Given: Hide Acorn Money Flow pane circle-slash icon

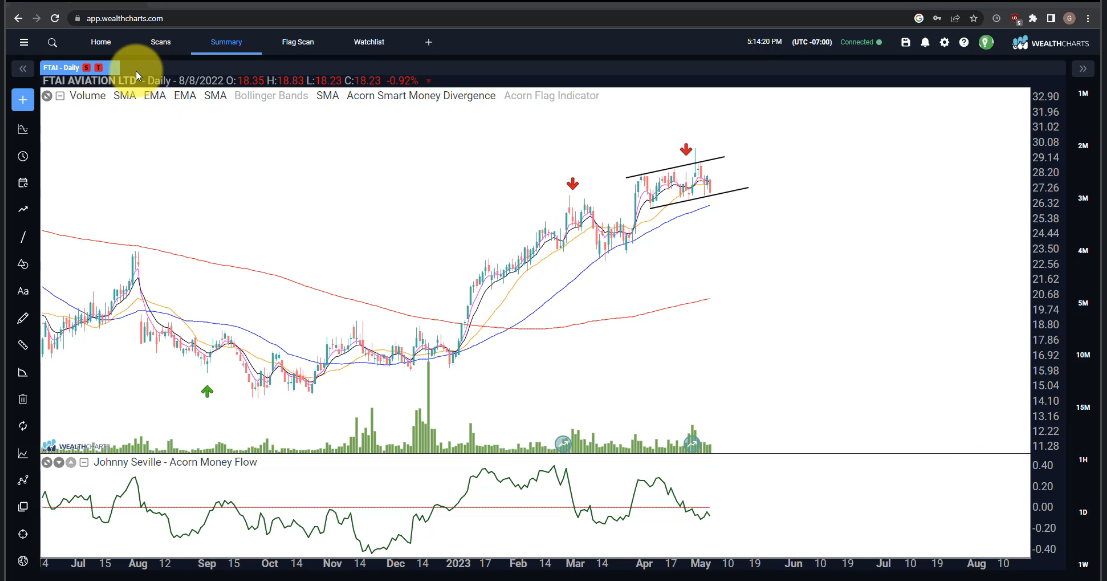Looking at the screenshot, I should click(47, 462).
